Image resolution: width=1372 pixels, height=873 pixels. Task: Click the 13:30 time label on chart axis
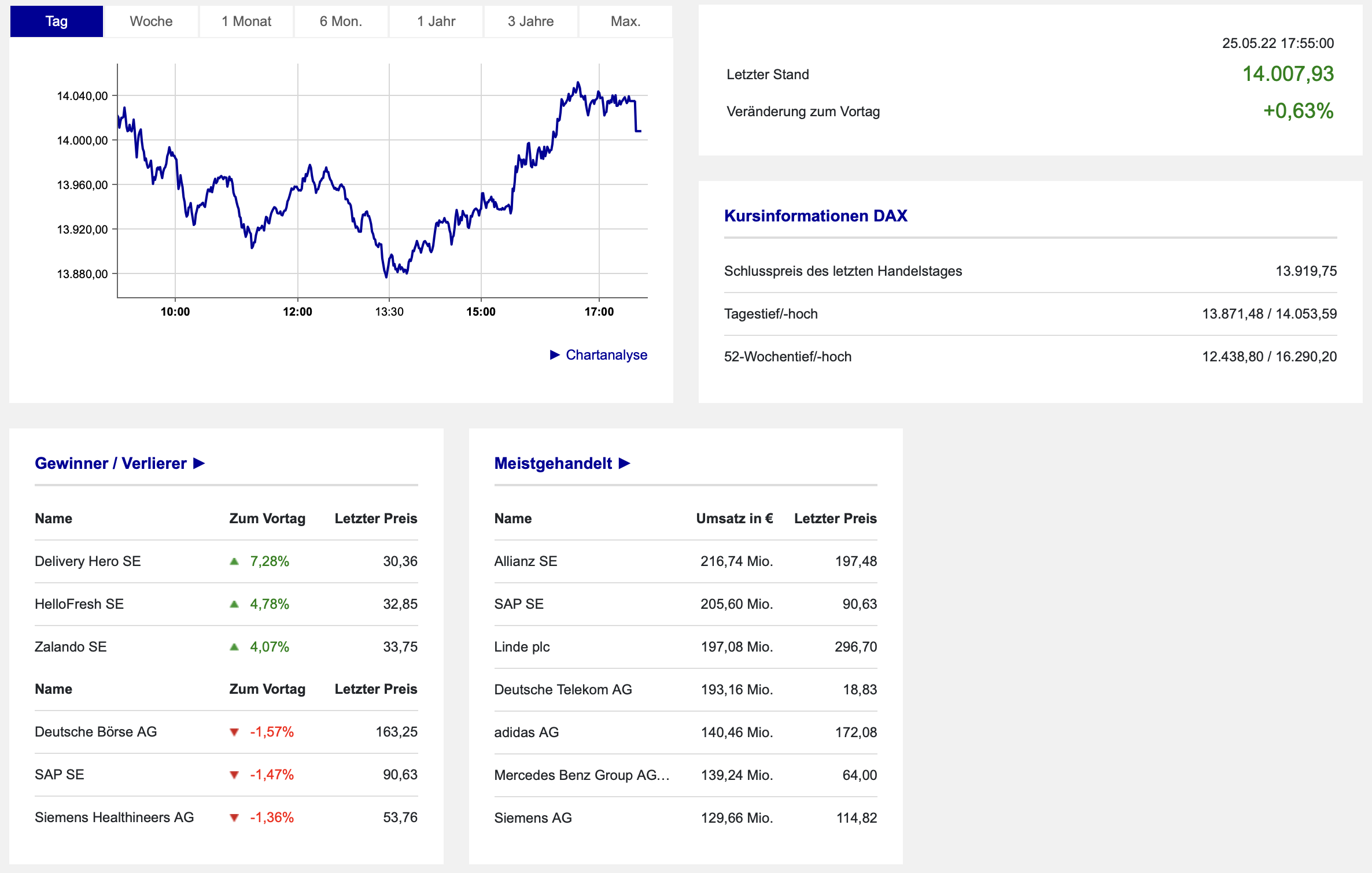[389, 312]
